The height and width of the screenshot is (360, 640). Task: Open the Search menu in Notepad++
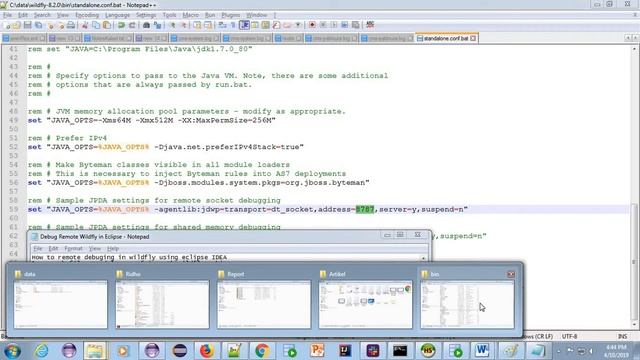coord(42,15)
